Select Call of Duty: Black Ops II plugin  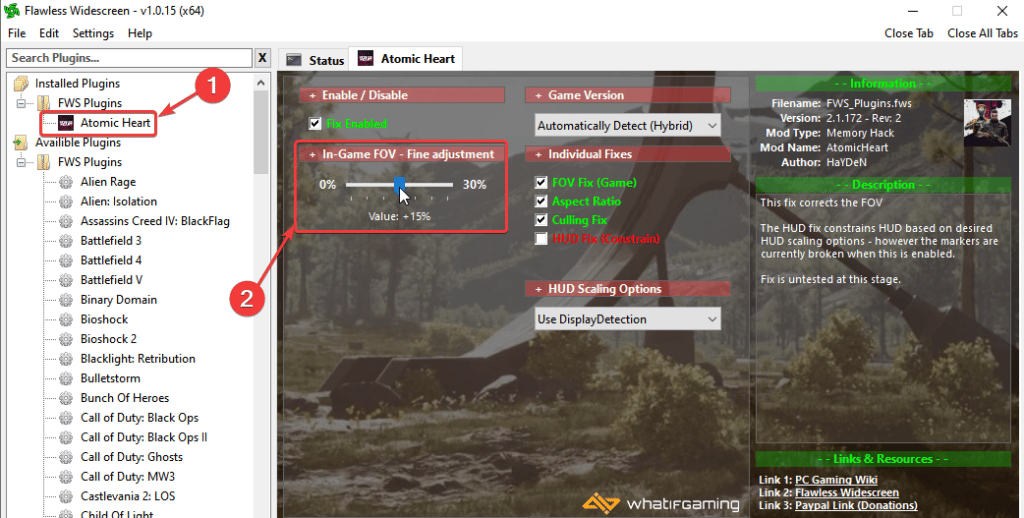pyautogui.click(x=144, y=437)
